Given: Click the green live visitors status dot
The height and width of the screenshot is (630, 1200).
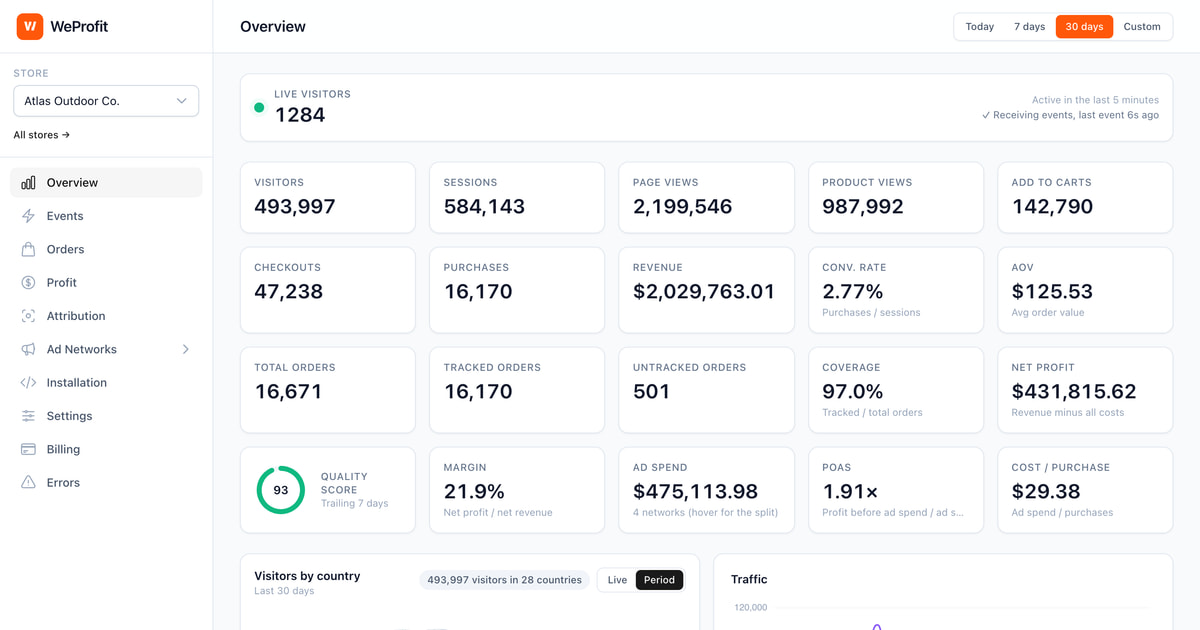Looking at the screenshot, I should pyautogui.click(x=259, y=107).
